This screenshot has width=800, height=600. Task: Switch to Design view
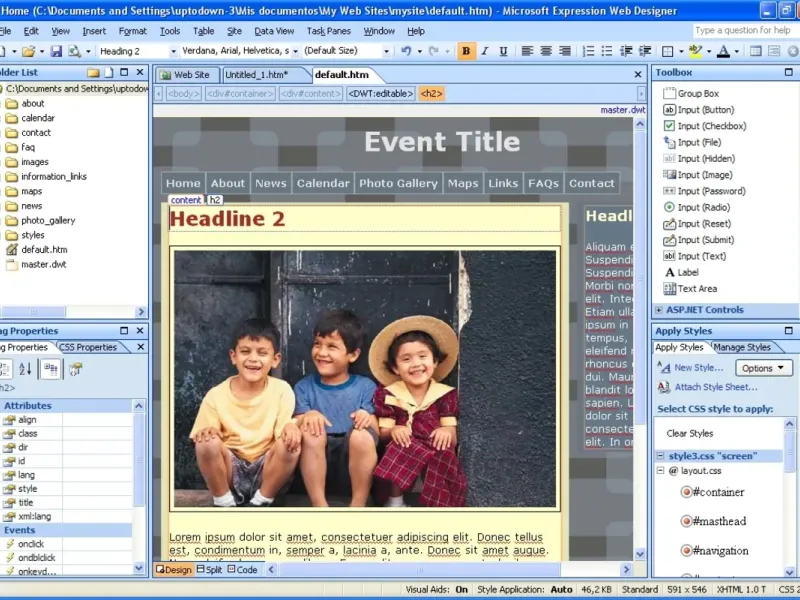click(x=174, y=570)
